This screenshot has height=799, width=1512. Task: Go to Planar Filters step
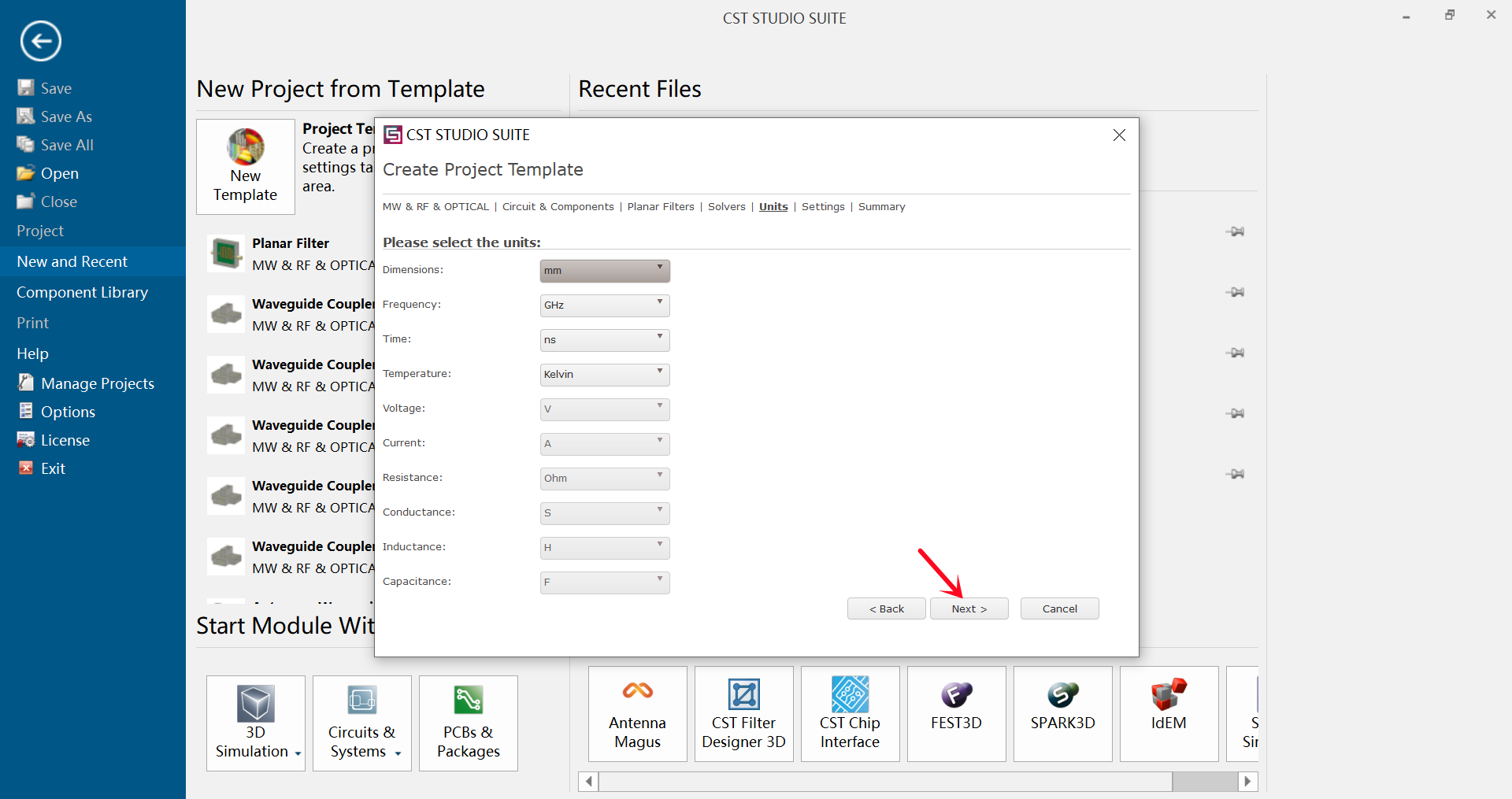661,207
